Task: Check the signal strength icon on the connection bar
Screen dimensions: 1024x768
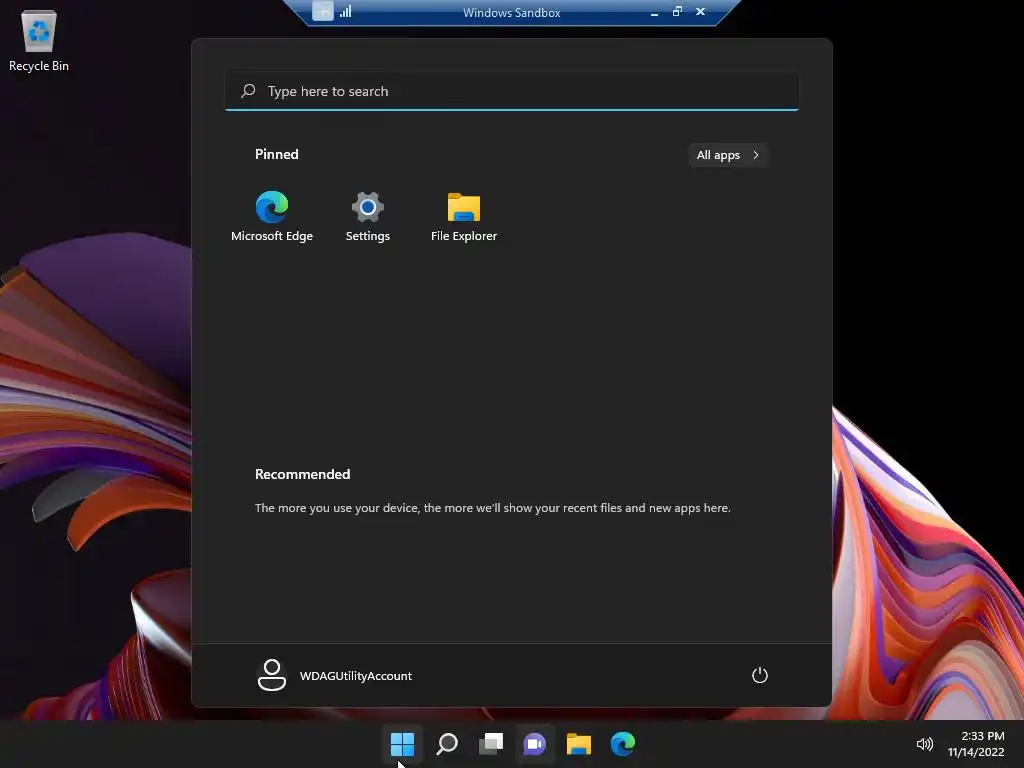Action: pos(346,11)
